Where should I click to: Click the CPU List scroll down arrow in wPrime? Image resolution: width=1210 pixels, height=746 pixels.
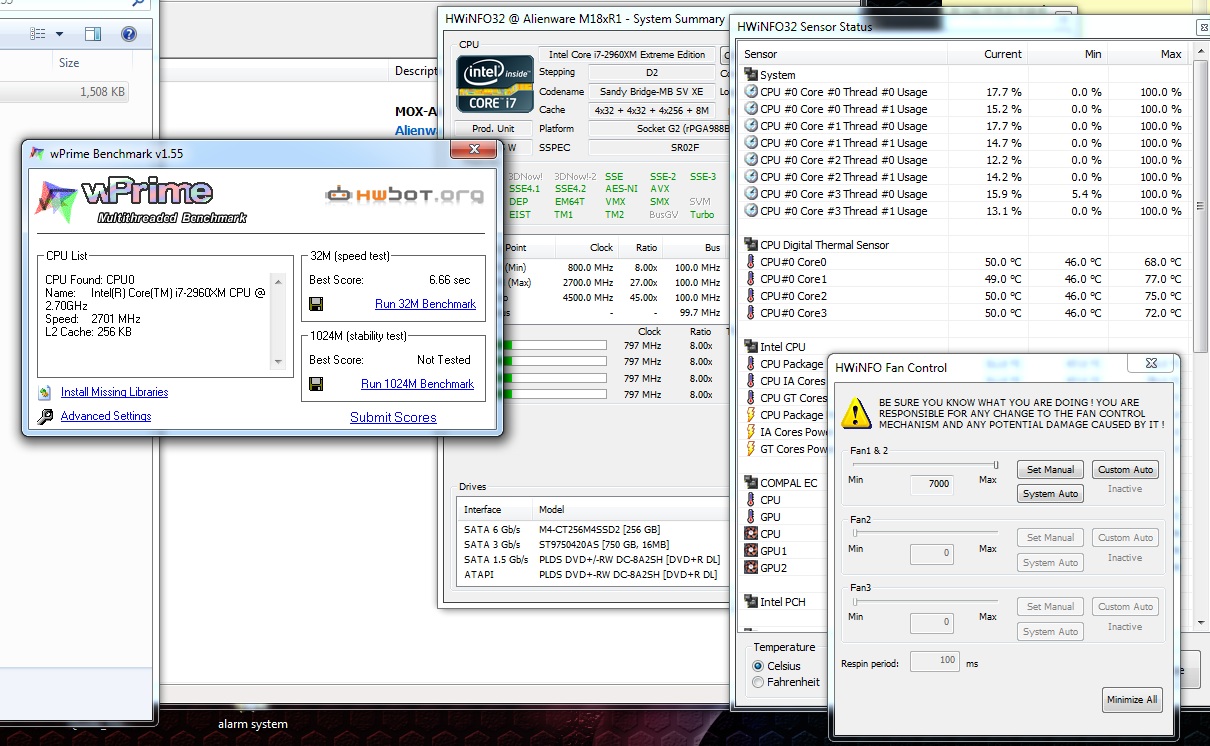point(279,361)
